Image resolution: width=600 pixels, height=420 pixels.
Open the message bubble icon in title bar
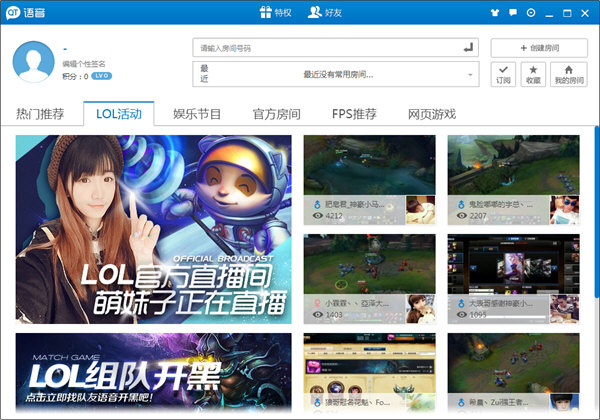(x=512, y=13)
